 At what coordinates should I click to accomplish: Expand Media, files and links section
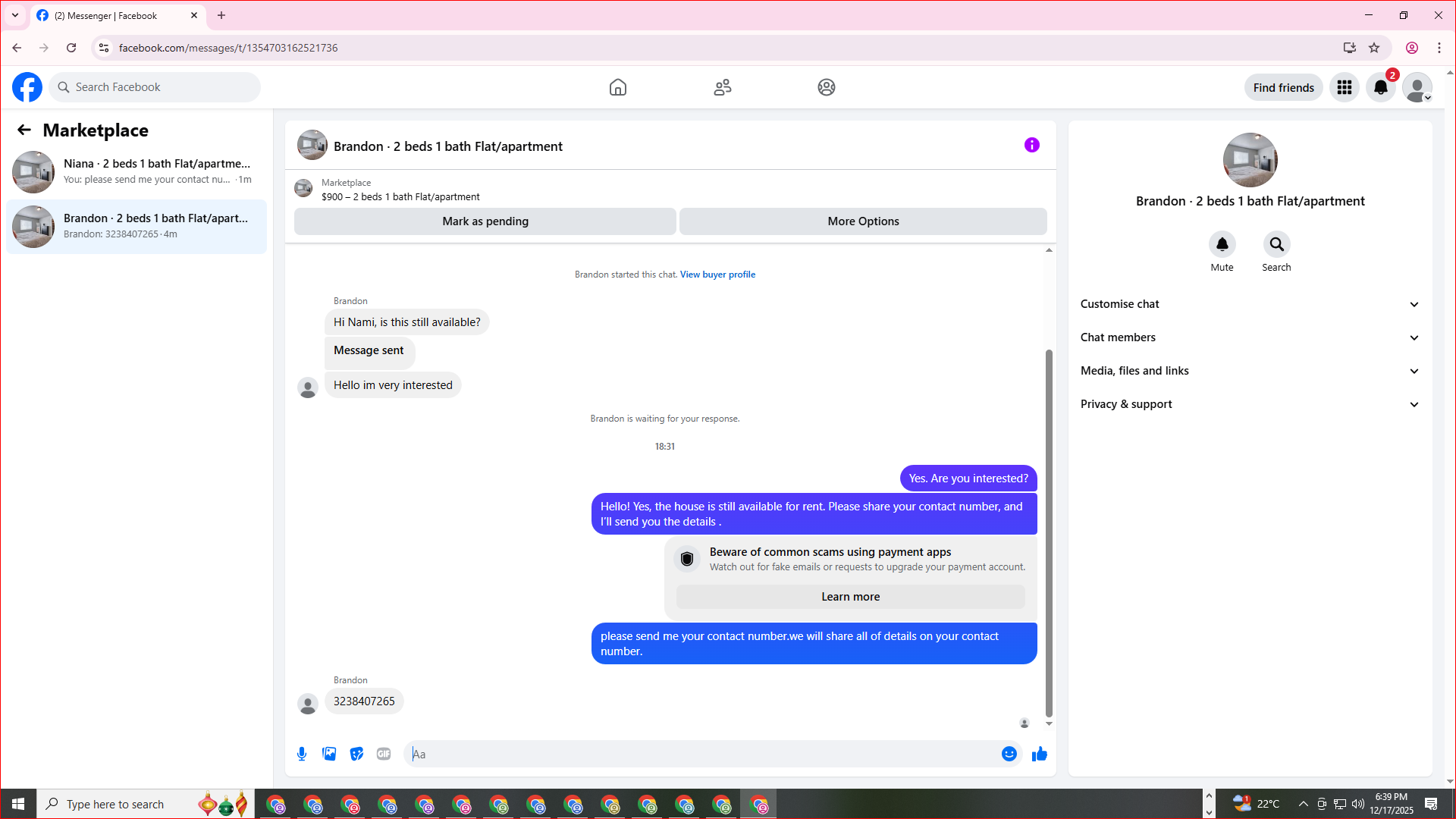pos(1249,371)
